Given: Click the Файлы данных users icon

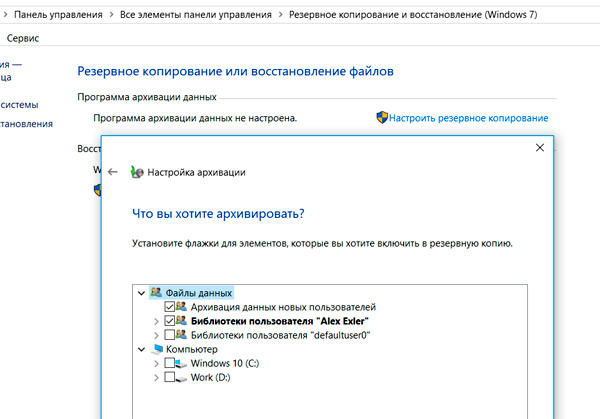Looking at the screenshot, I should tap(156, 293).
